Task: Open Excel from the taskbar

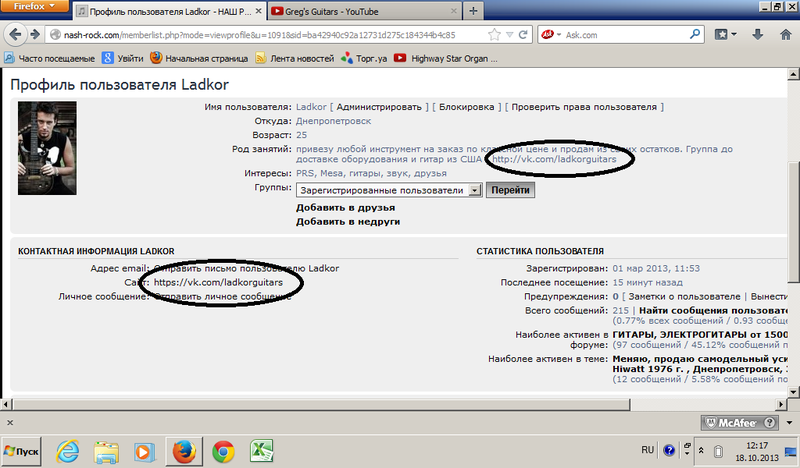Action: [x=262, y=452]
